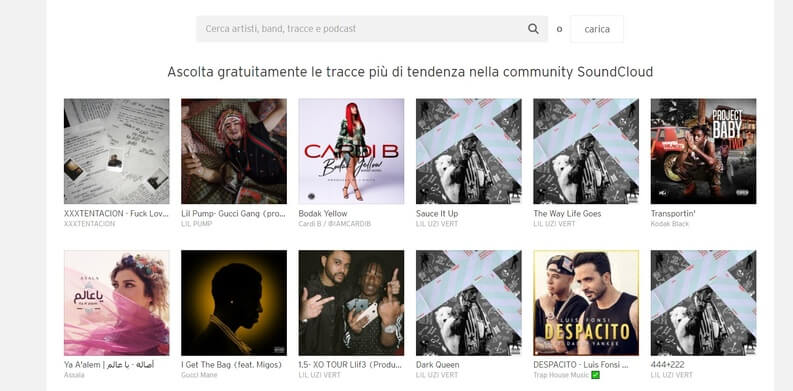Open Sauce It Up cover art

coord(469,151)
